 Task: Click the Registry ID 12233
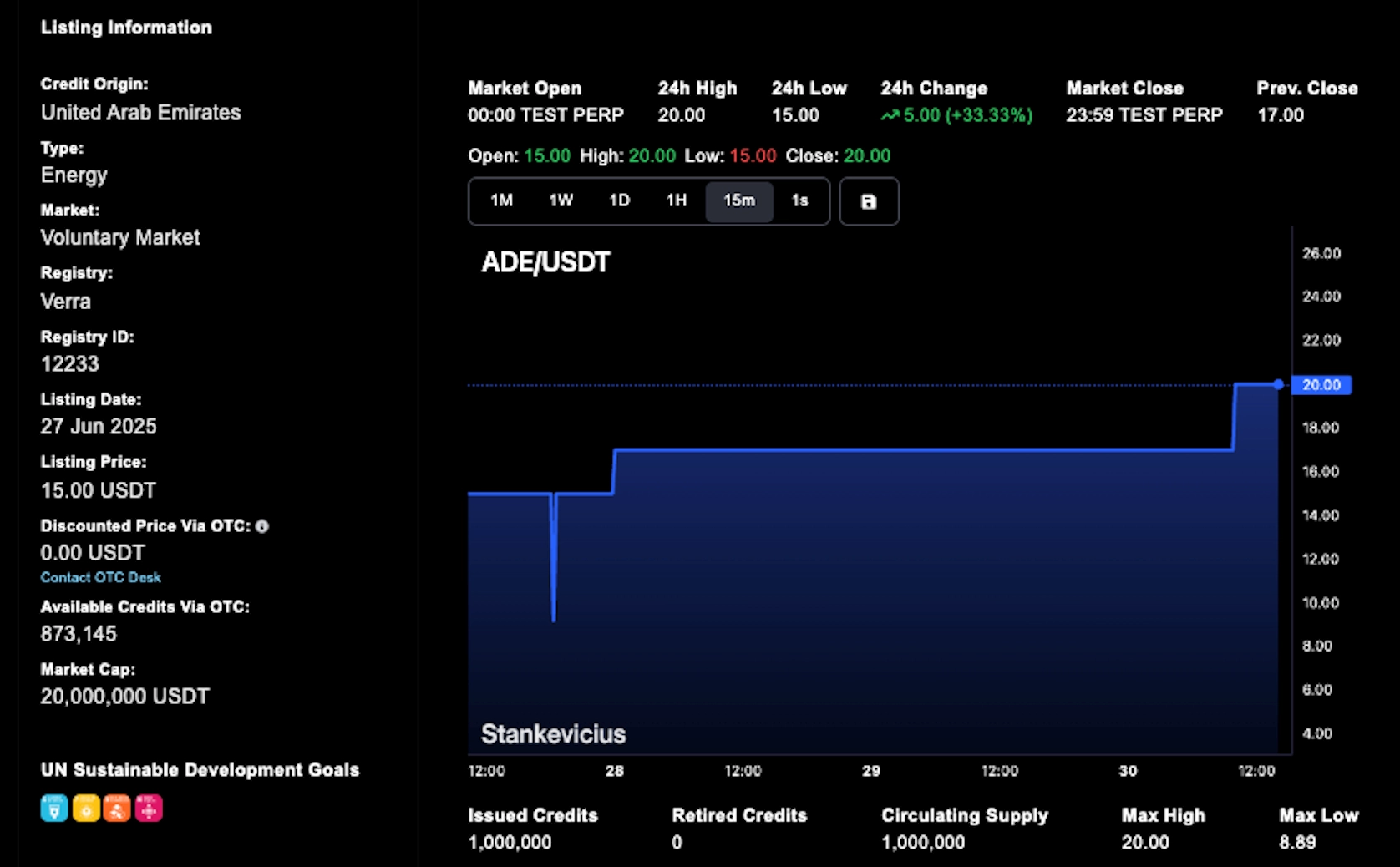pos(70,364)
